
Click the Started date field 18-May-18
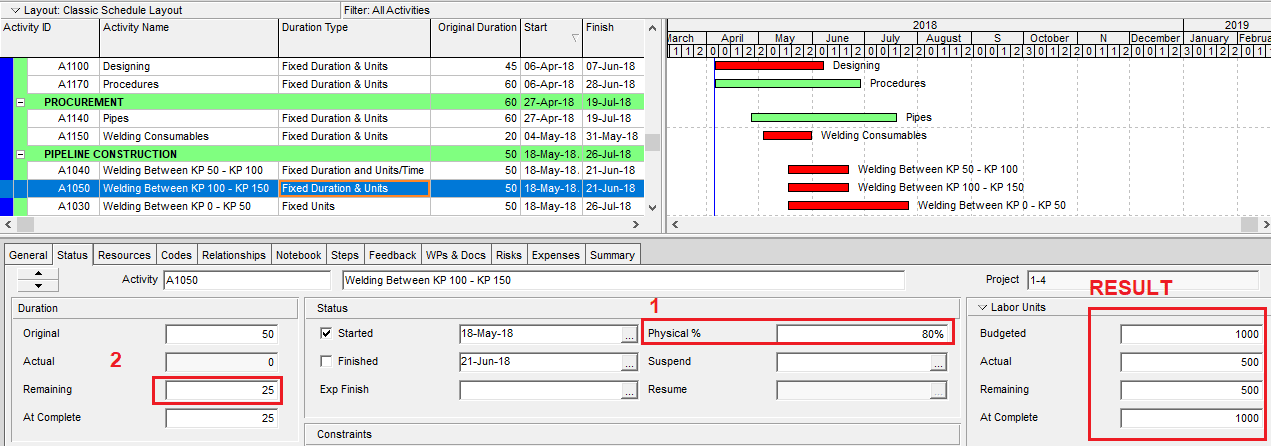coord(539,334)
